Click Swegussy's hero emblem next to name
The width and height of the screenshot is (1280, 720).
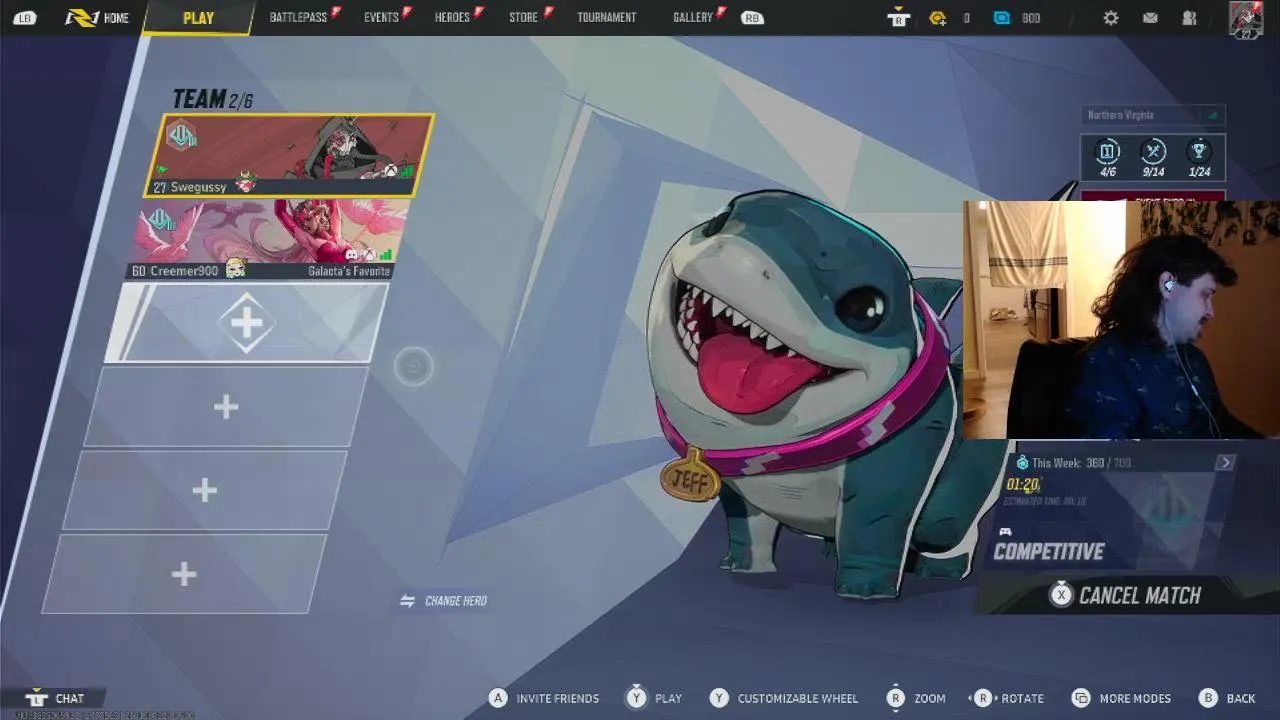[245, 184]
